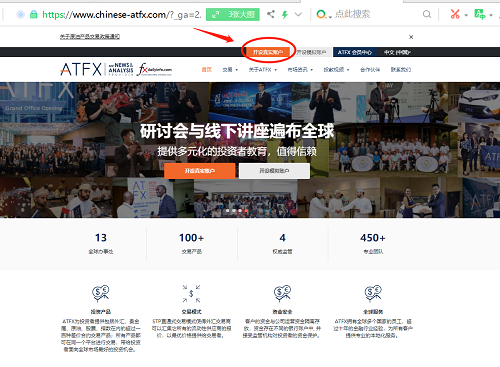Click the banner subtitle ending in 值得信赖
Screen dimensions: 500x367
pos(237,152)
